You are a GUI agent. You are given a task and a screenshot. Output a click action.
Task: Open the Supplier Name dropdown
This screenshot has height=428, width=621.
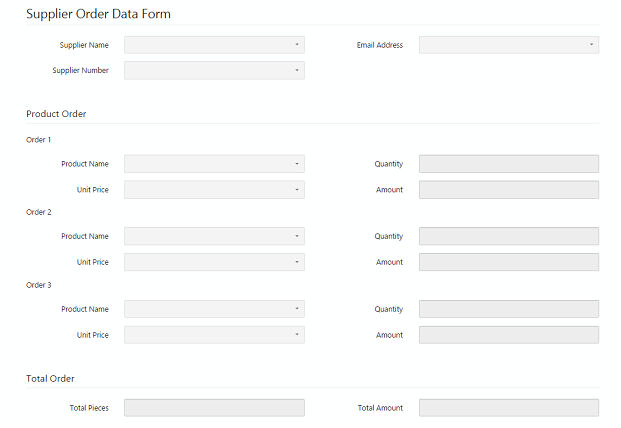tap(214, 45)
